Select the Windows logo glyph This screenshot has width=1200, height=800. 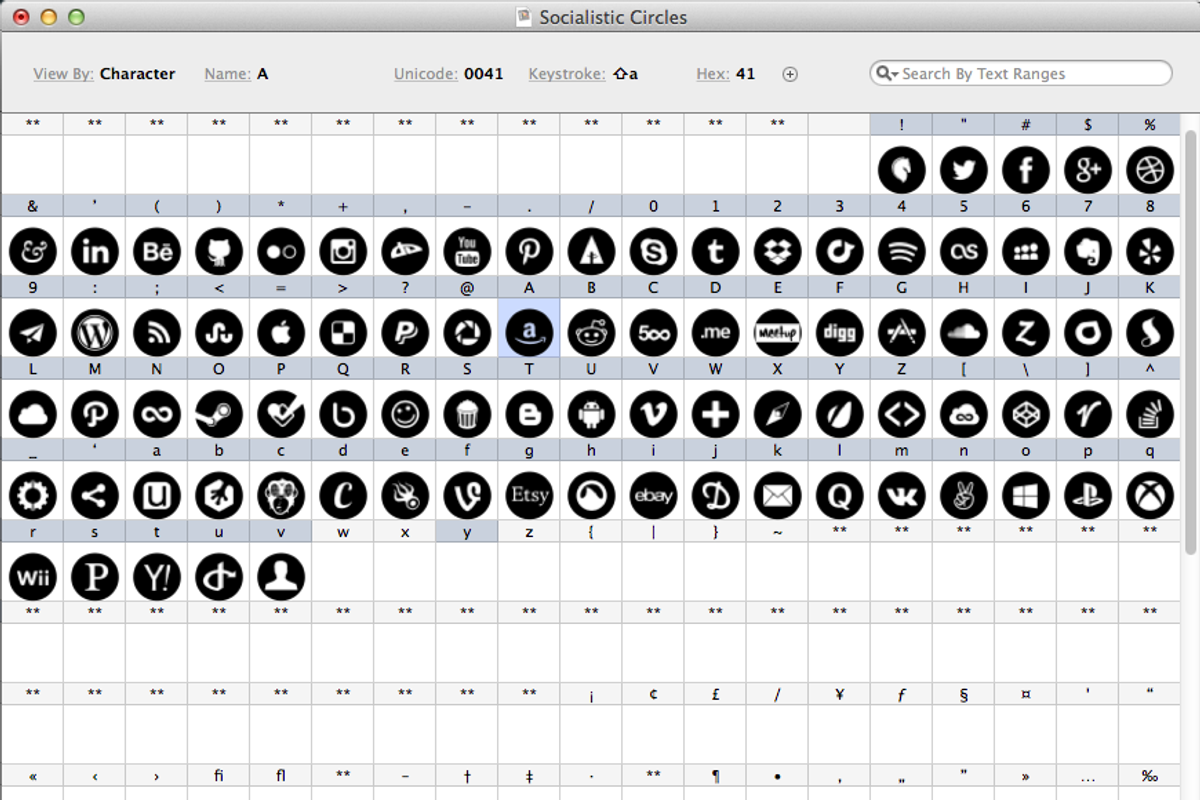tap(1025, 494)
